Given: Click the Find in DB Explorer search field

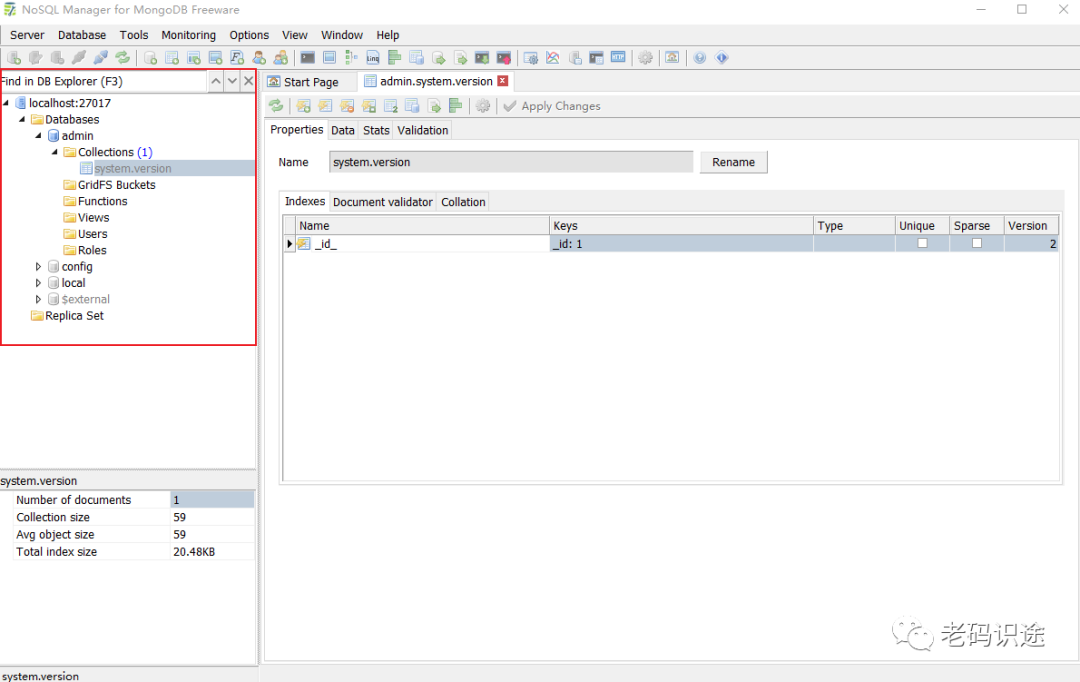Looking at the screenshot, I should coord(103,81).
